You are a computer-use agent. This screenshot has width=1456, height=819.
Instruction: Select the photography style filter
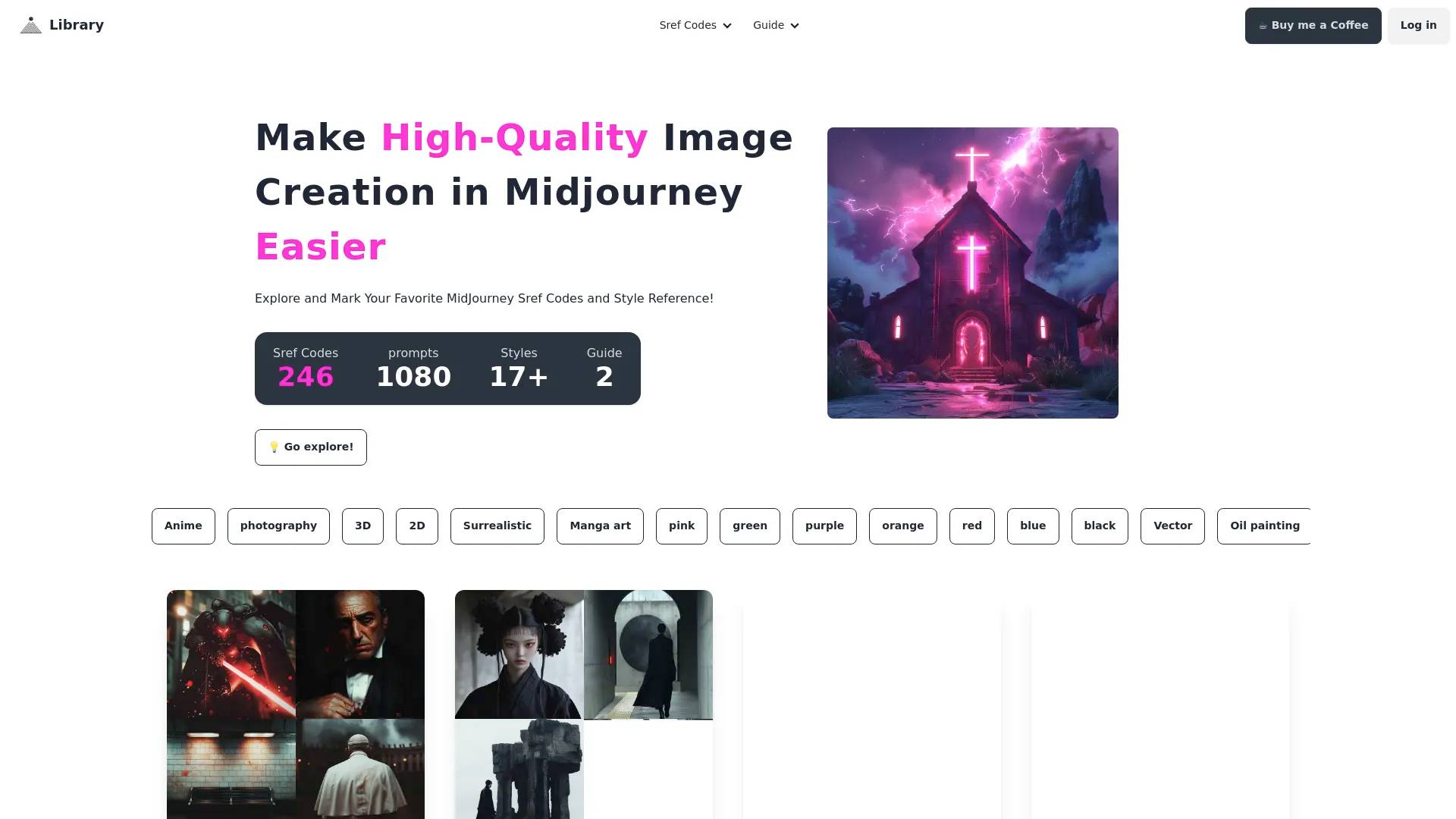[x=278, y=525]
